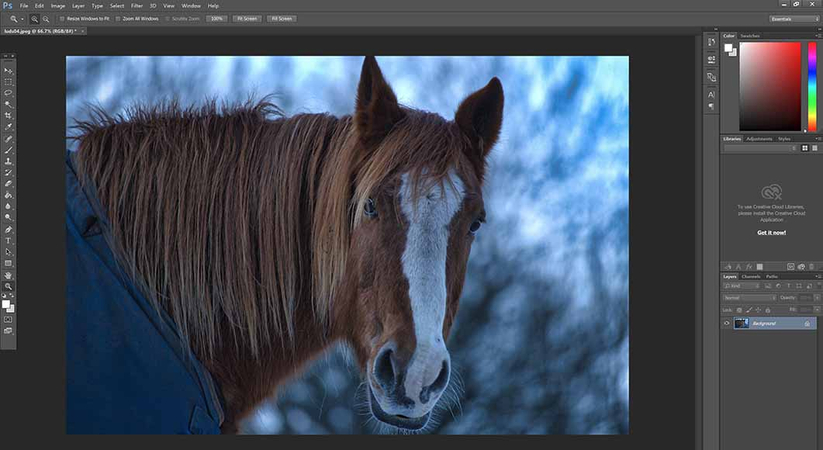Select the Path Selection tool
823x450 pixels.
click(8, 252)
